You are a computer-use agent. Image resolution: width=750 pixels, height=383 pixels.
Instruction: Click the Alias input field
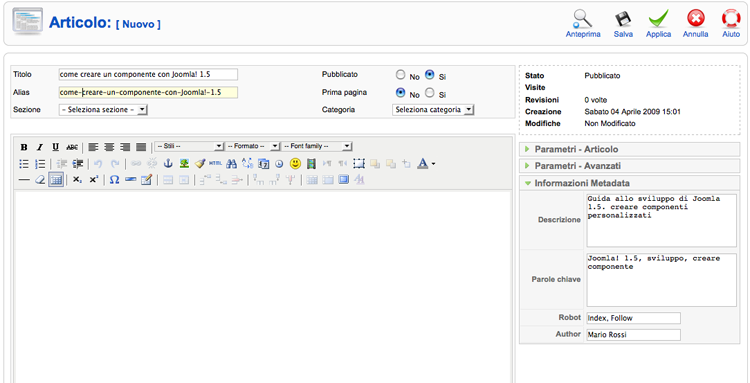coord(148,92)
